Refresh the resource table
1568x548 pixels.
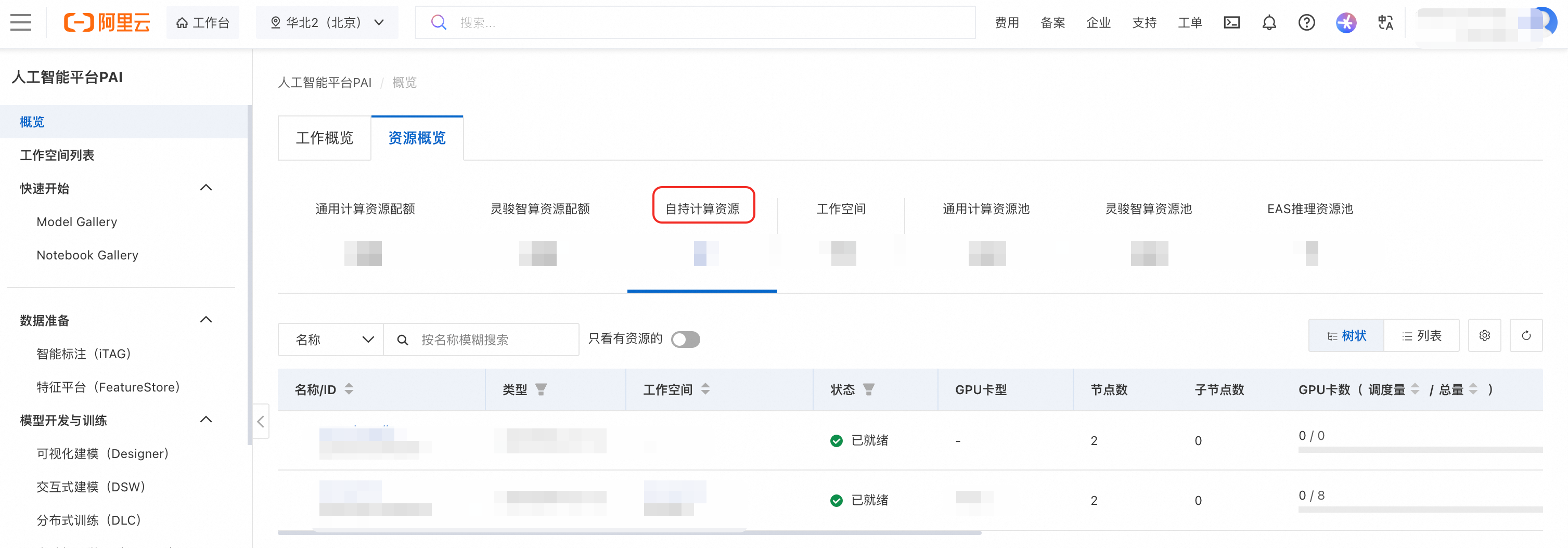(x=1526, y=335)
